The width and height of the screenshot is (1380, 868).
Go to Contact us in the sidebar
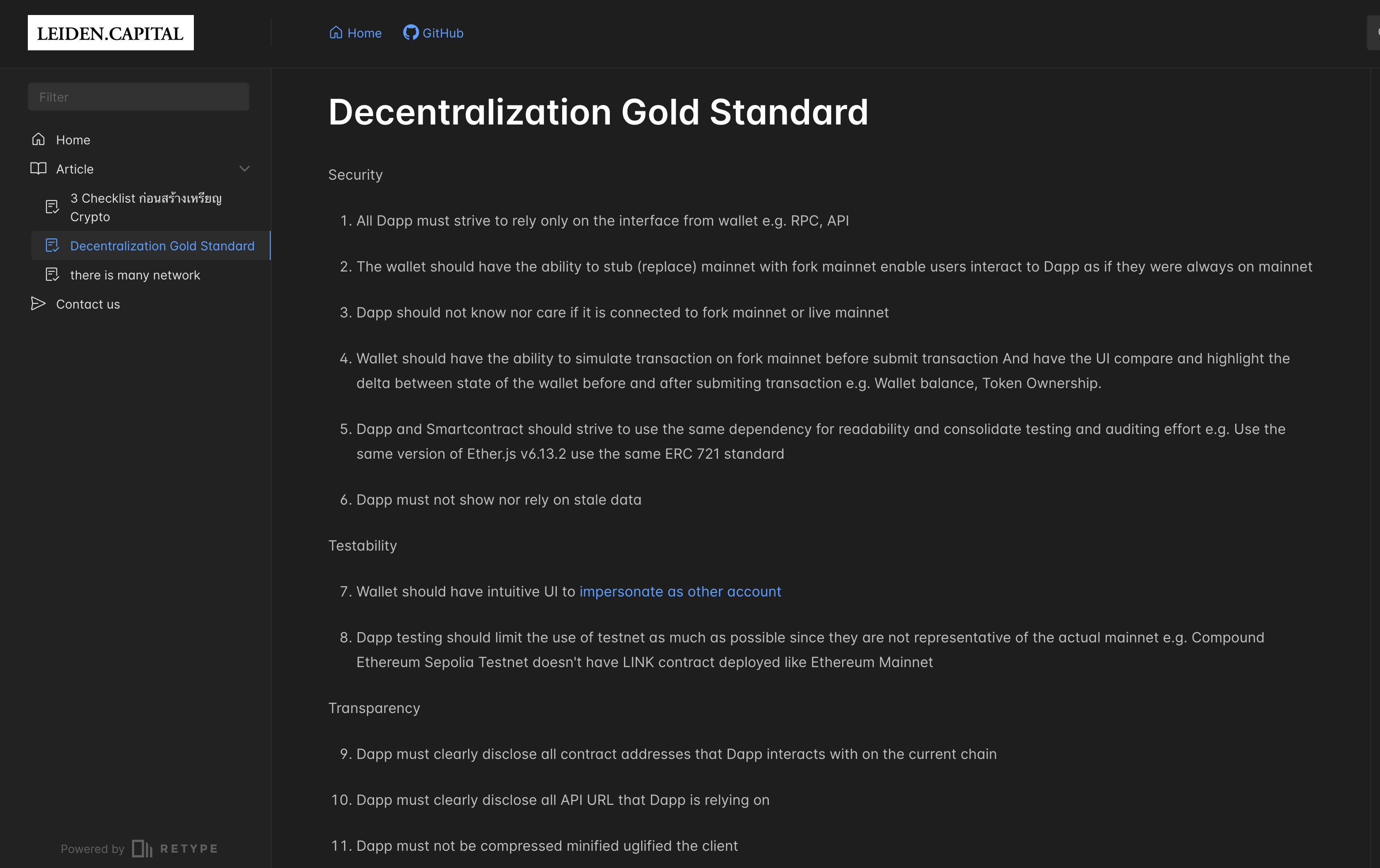88,304
